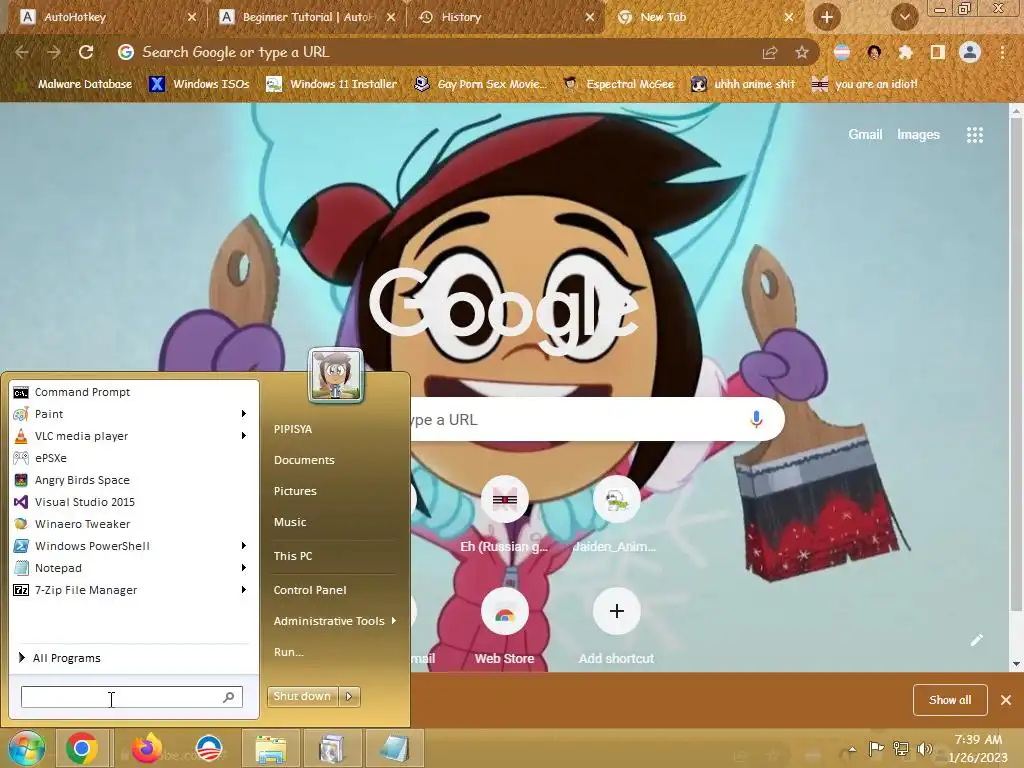The height and width of the screenshot is (768, 1024).
Task: Click the Windows Start orb
Action: (25, 748)
